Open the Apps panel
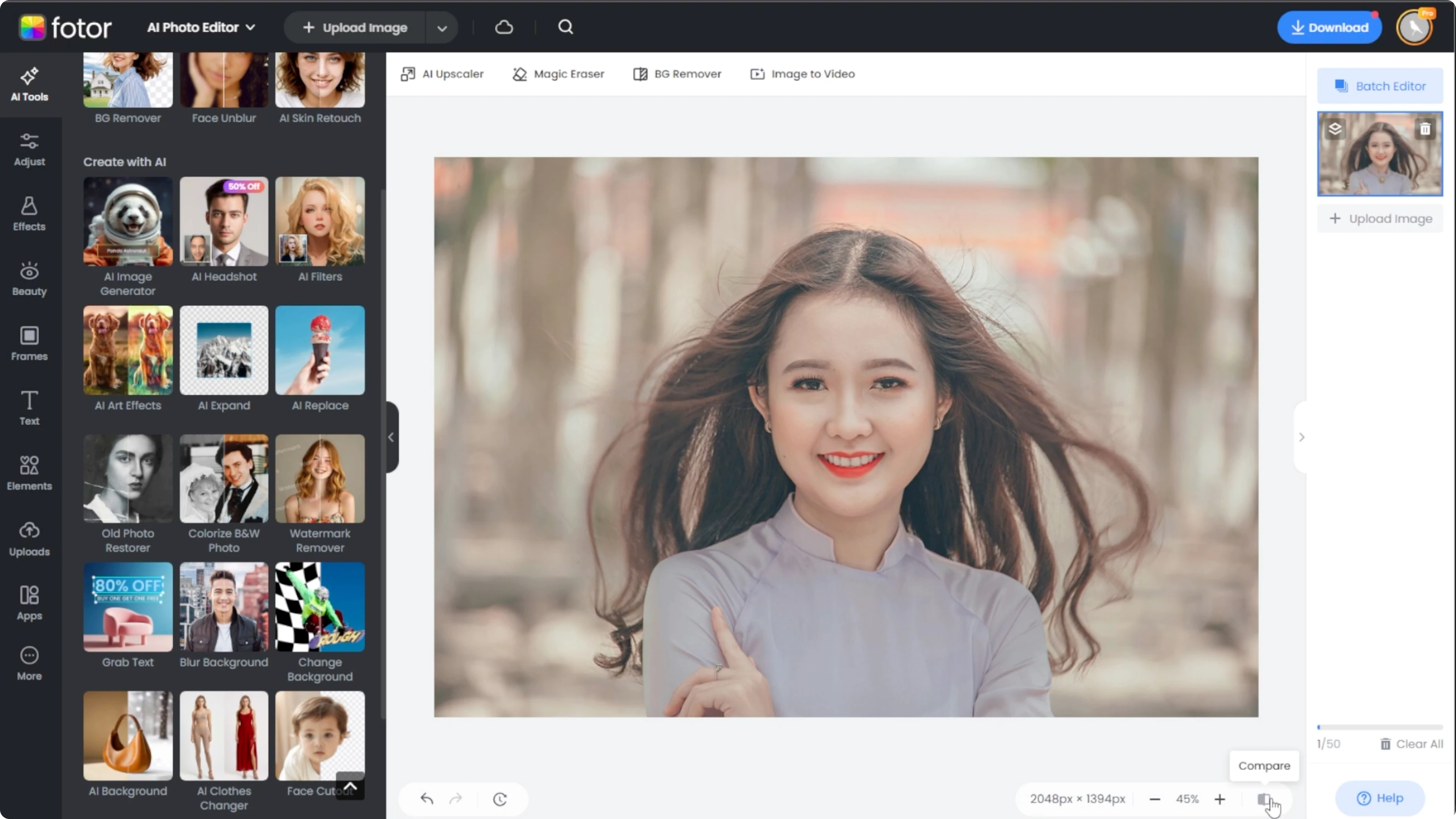 [x=29, y=604]
